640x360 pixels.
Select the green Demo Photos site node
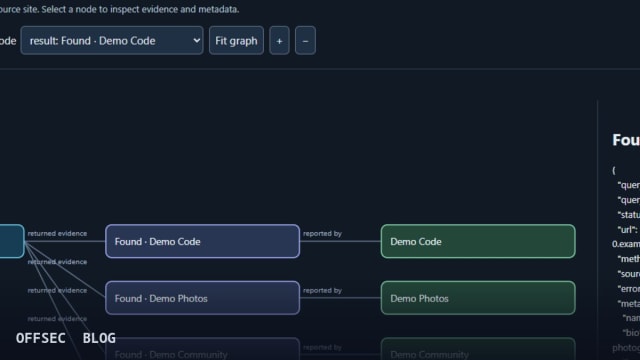478,298
